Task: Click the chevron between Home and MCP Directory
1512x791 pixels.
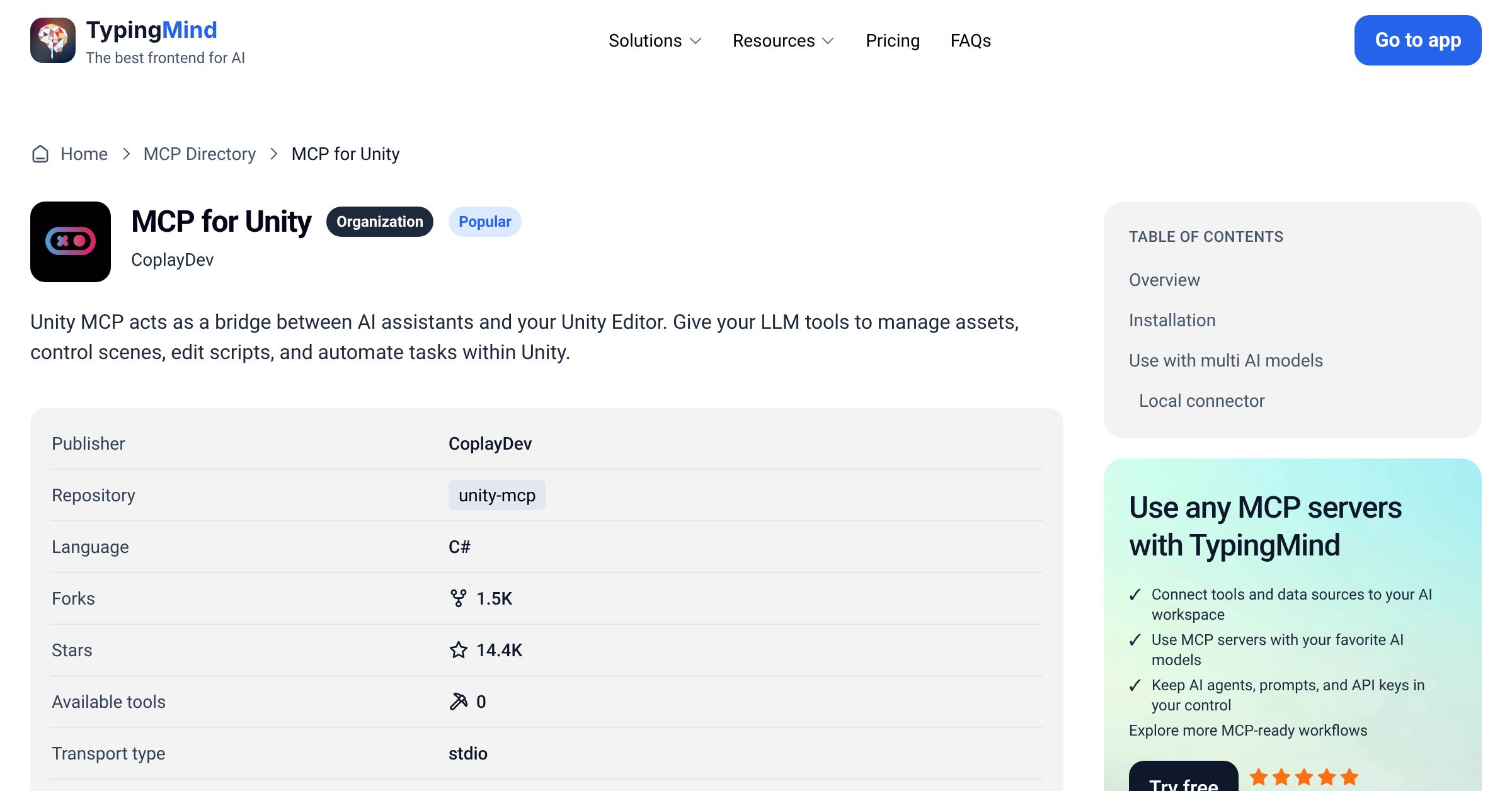Action: [126, 154]
